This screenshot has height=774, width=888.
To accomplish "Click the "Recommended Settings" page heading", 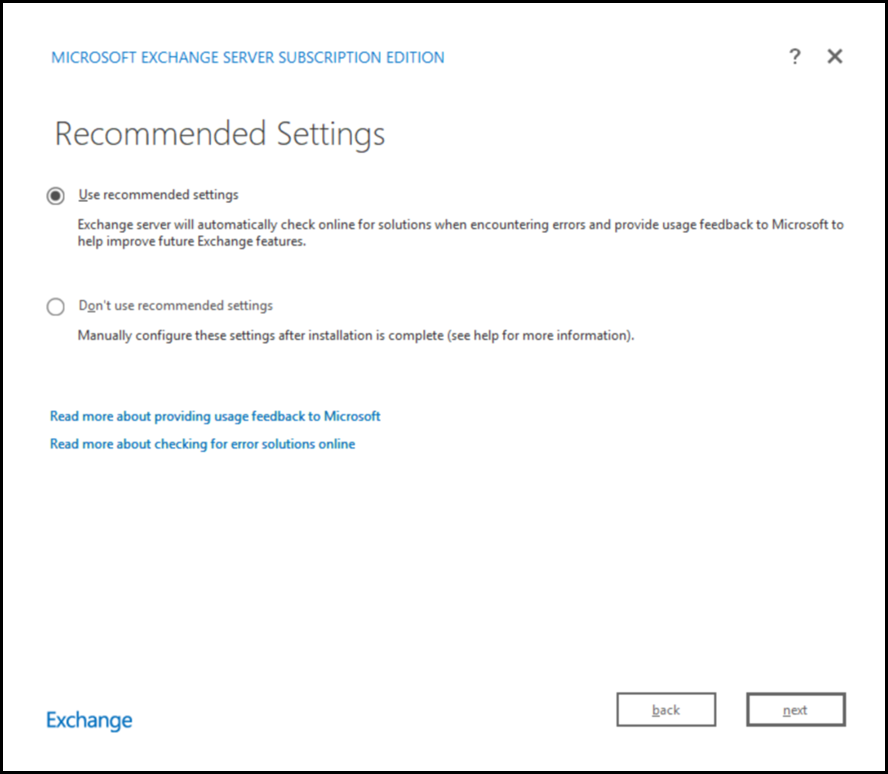I will (220, 134).
